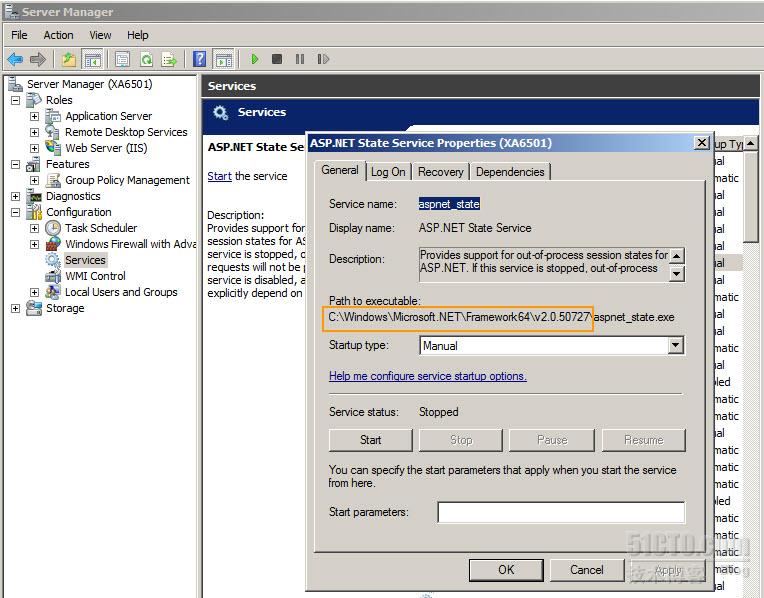
Task: Expand the Local Users and Groups node
Action: click(x=35, y=292)
